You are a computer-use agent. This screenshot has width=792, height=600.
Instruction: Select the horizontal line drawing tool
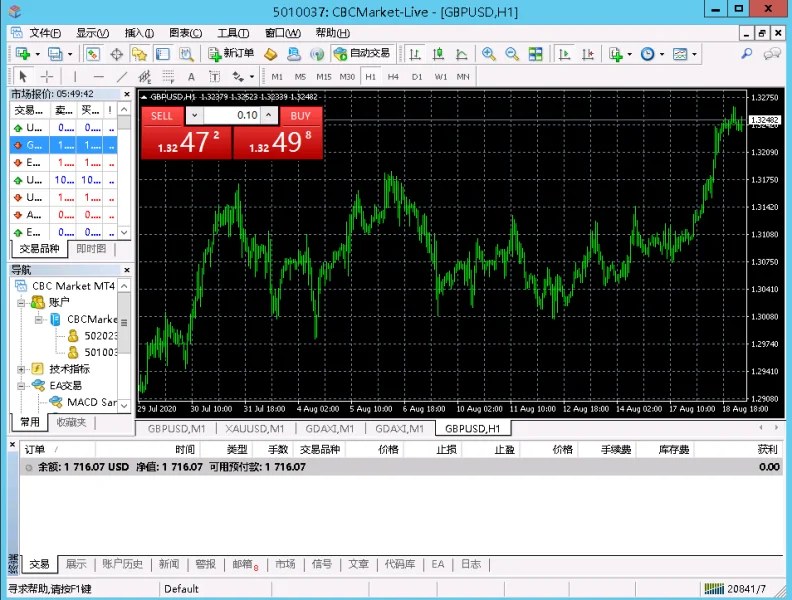click(98, 76)
